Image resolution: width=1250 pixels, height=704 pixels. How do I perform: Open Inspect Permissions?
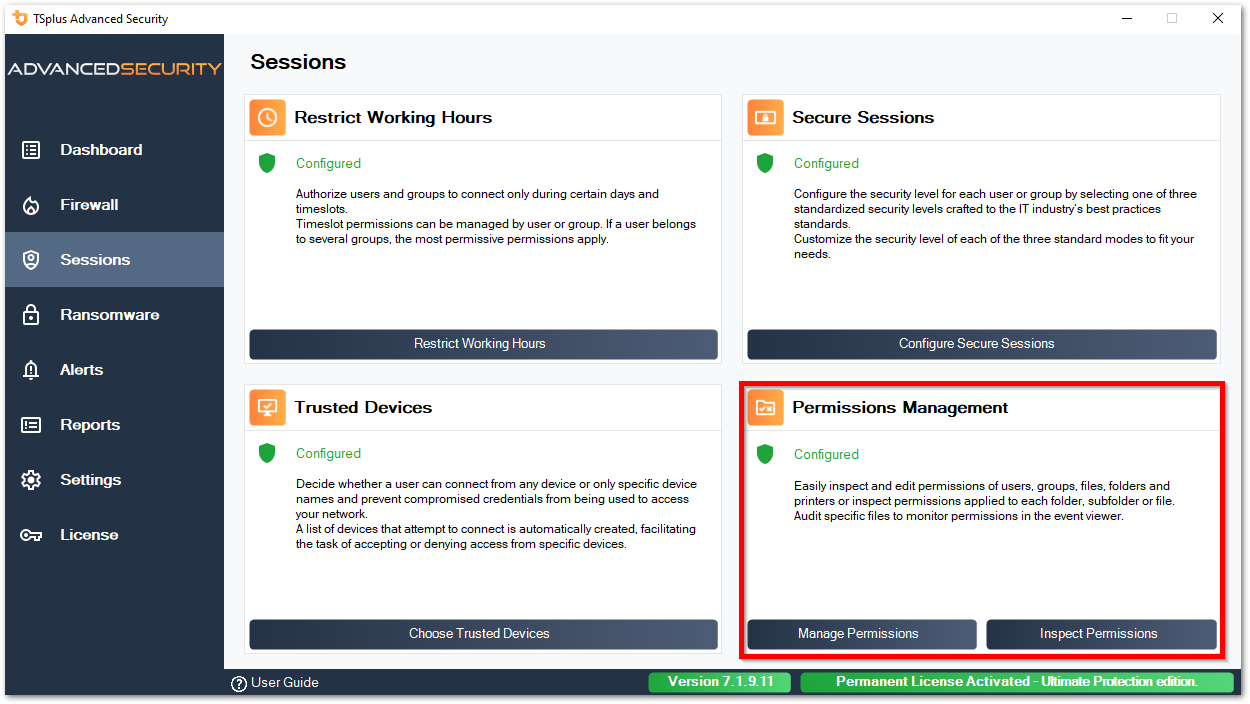pyautogui.click(x=1101, y=634)
